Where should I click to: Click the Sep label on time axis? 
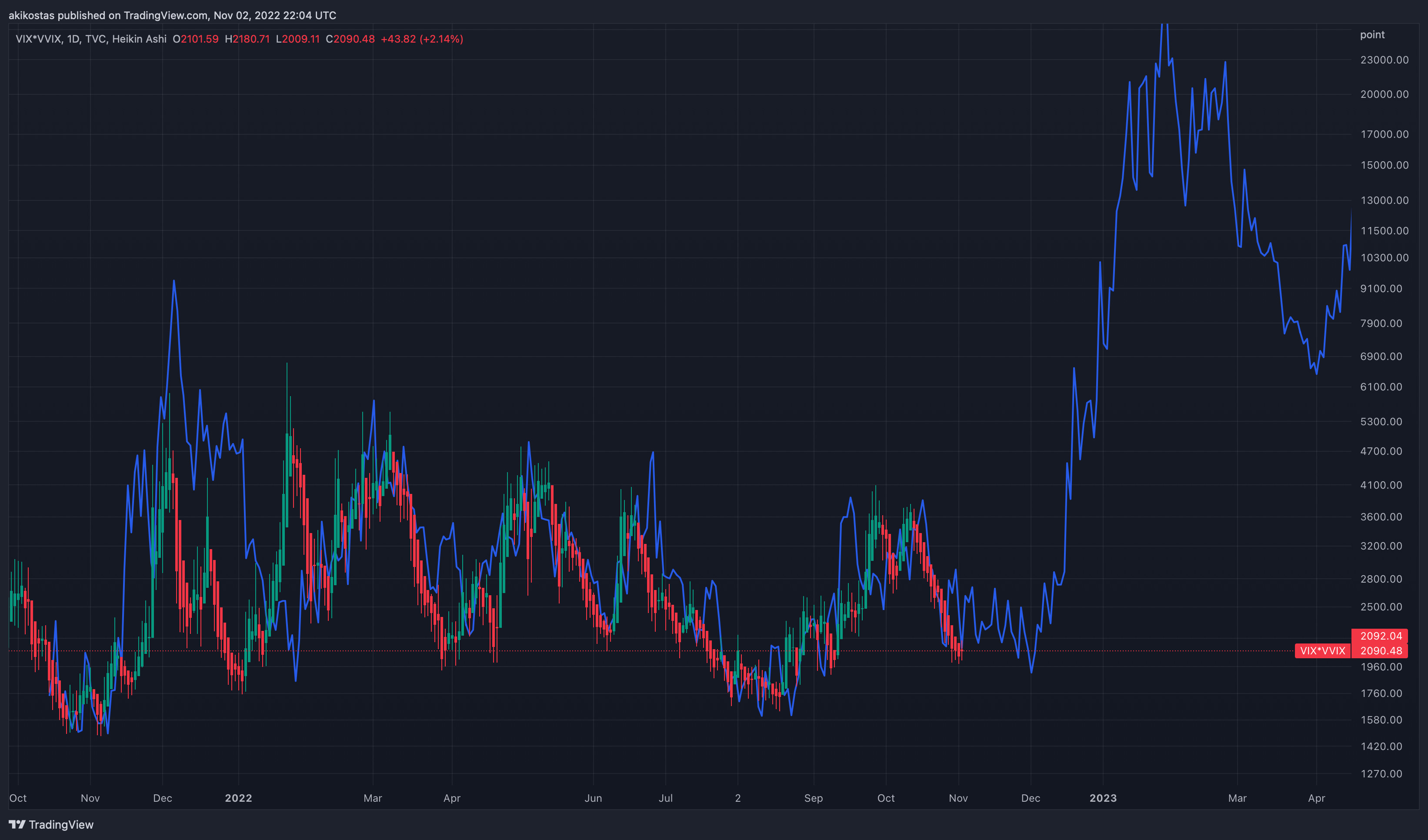(x=814, y=798)
